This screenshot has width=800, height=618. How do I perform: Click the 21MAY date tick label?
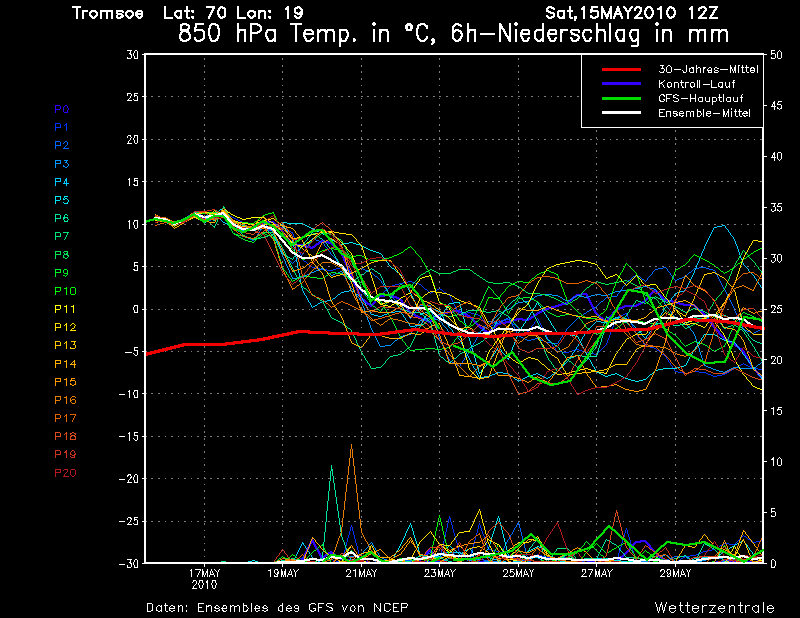click(361, 574)
